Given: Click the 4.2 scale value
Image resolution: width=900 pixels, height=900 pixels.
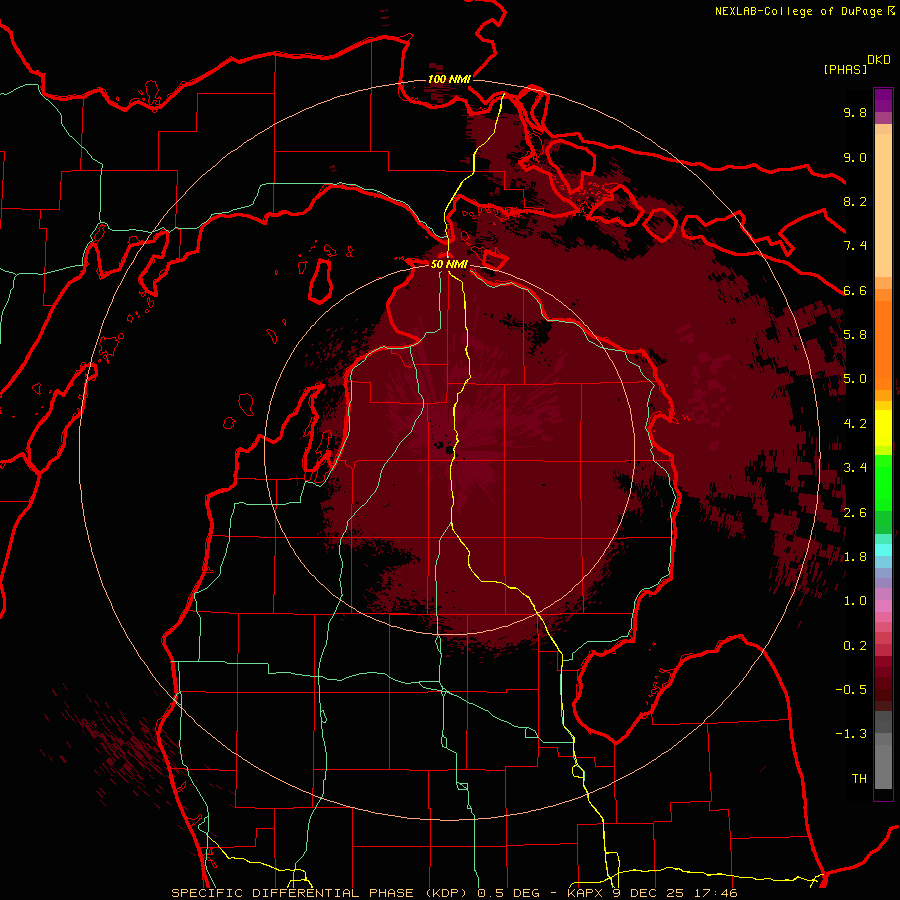Looking at the screenshot, I should (x=855, y=424).
